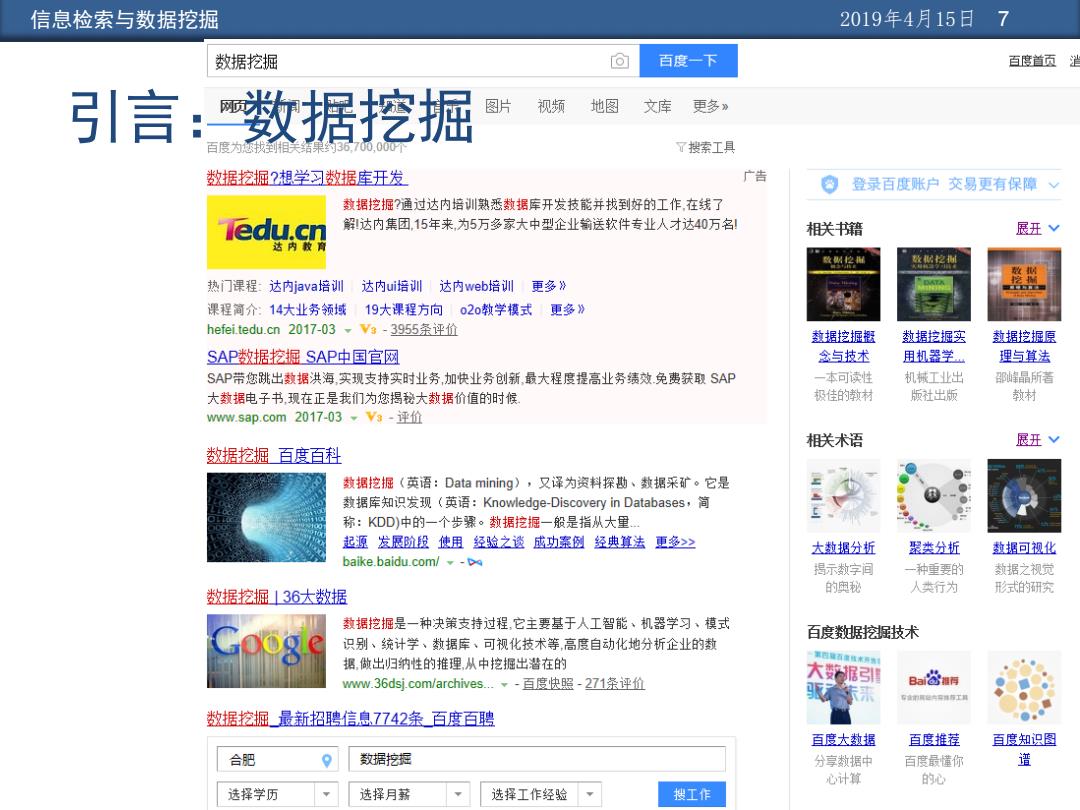Open the 数据挖掘概念与技术 book cover

[x=843, y=284]
